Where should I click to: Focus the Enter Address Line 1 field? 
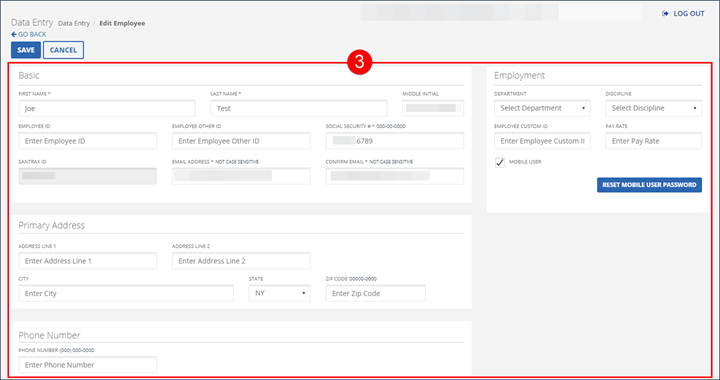tap(87, 261)
